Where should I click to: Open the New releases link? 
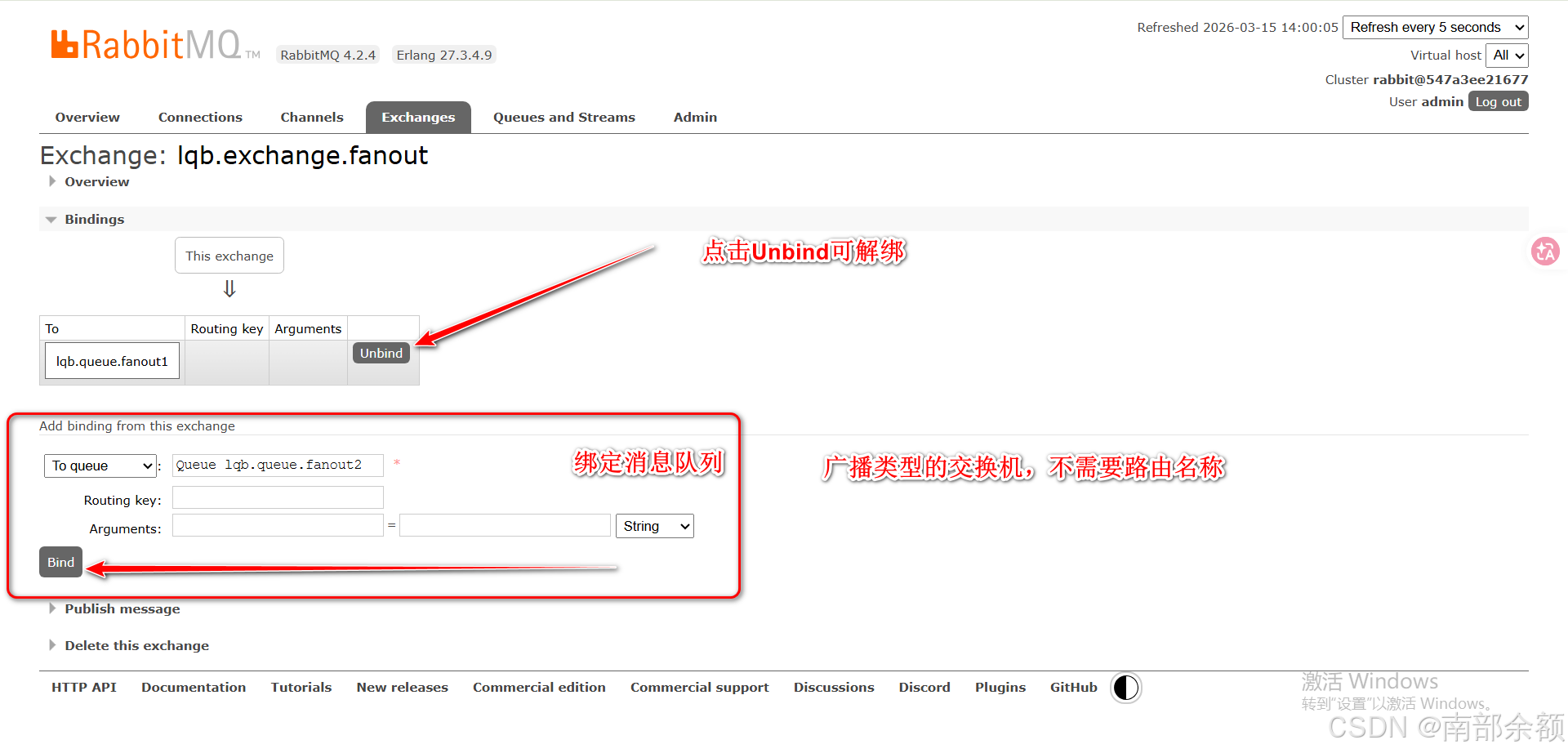(x=403, y=687)
